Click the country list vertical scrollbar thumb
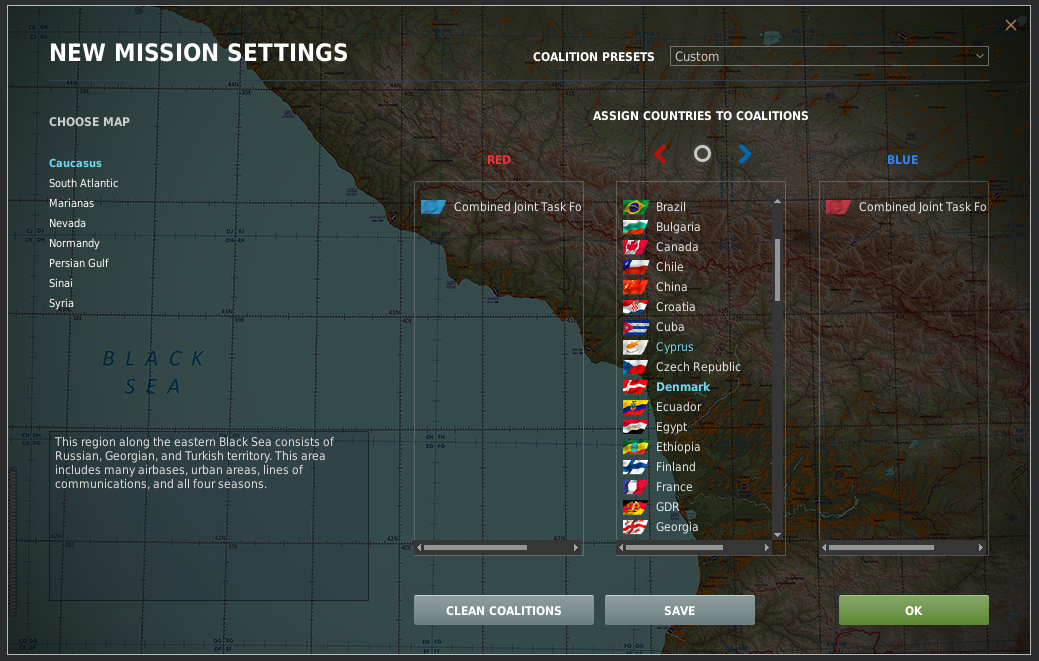 coord(777,270)
